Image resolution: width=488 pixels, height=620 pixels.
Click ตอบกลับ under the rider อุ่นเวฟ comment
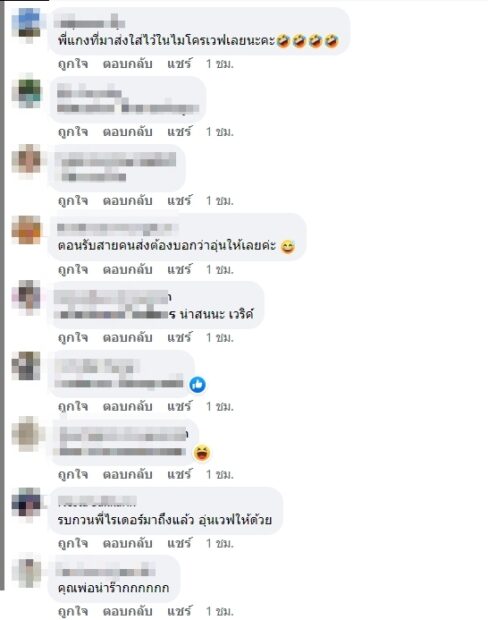(x=127, y=543)
